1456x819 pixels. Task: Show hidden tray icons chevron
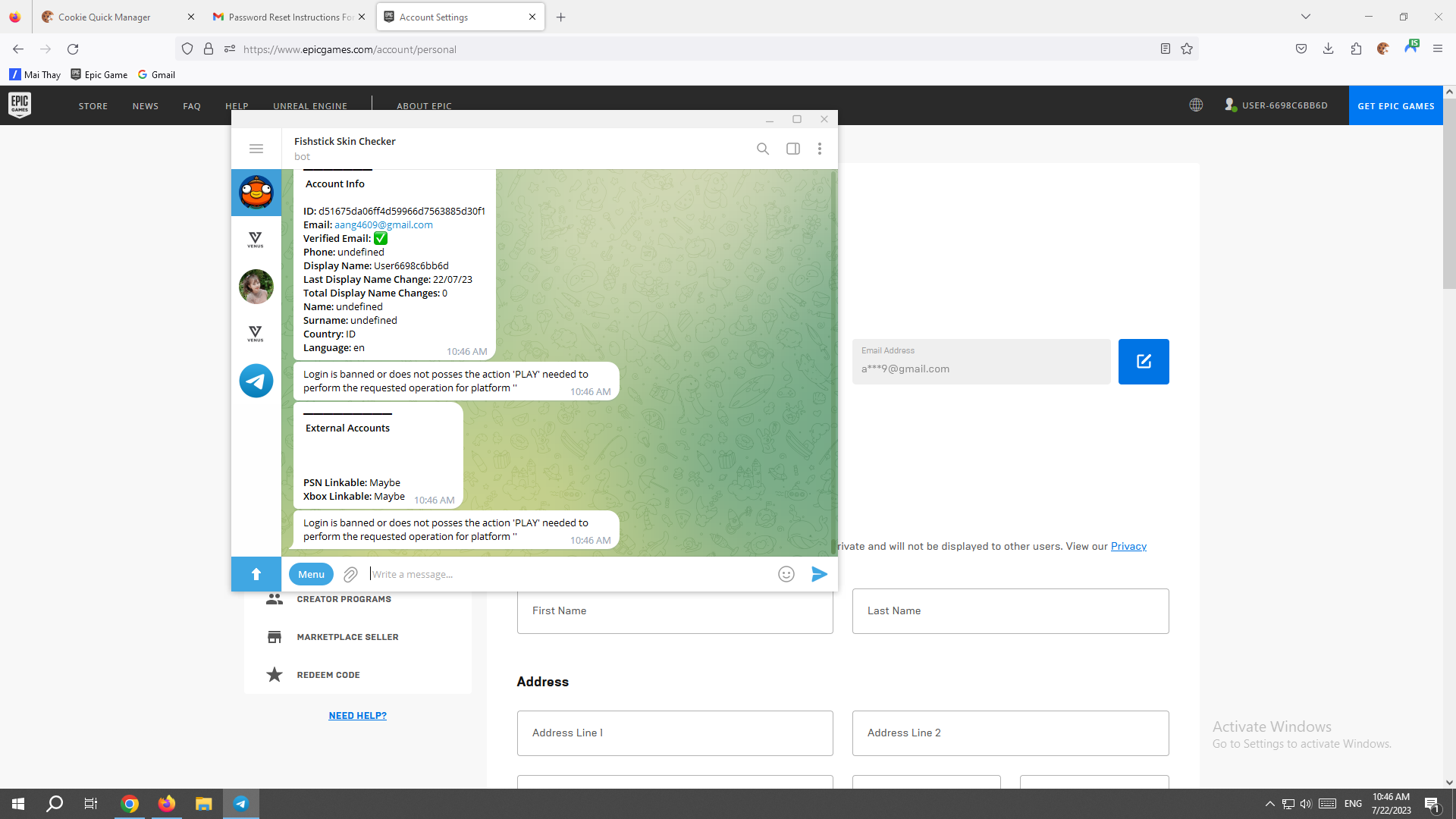coord(1269,804)
